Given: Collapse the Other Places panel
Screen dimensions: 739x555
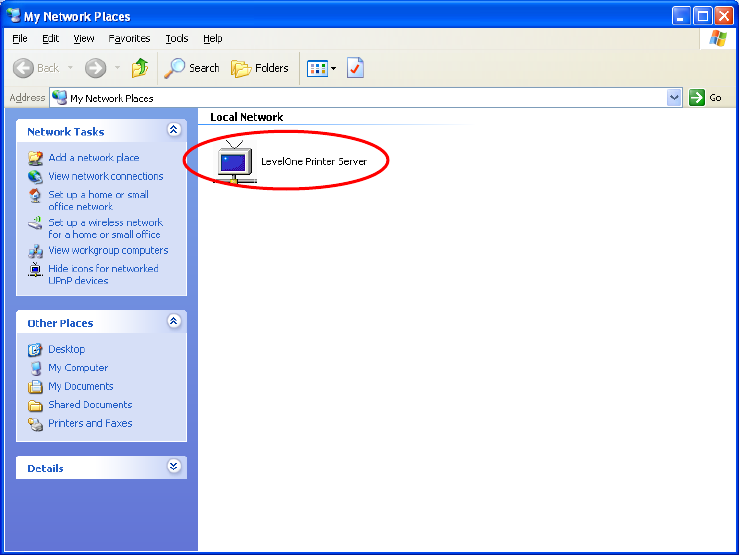Looking at the screenshot, I should click(174, 321).
